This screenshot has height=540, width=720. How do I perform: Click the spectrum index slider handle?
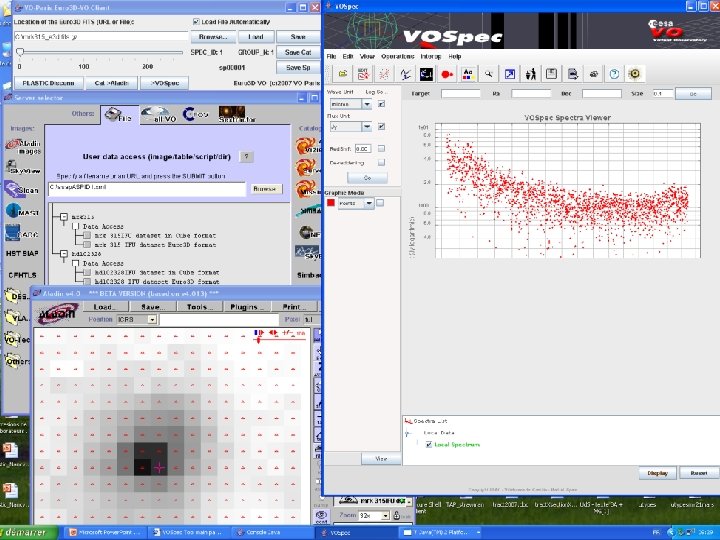pos(20,52)
